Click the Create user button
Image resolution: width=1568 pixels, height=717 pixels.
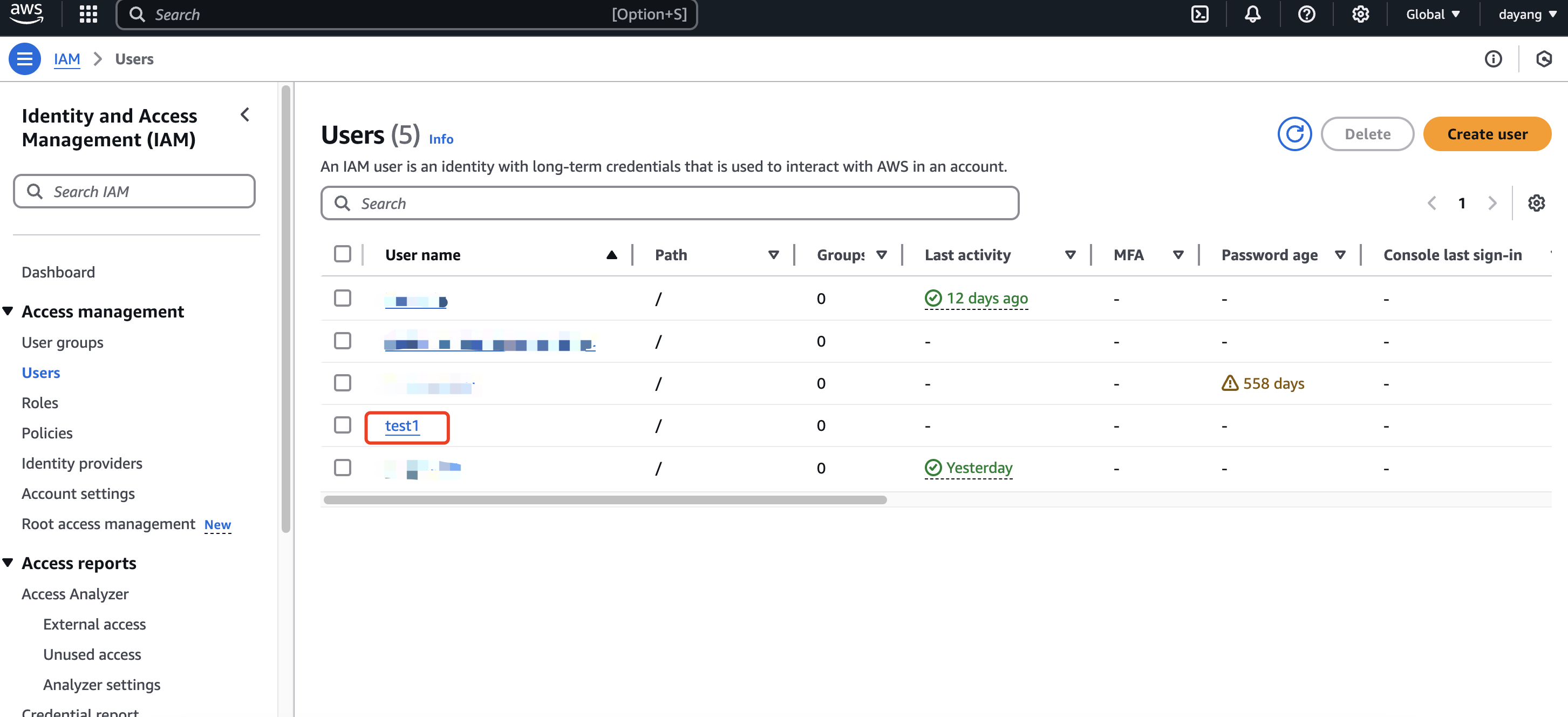(x=1487, y=134)
